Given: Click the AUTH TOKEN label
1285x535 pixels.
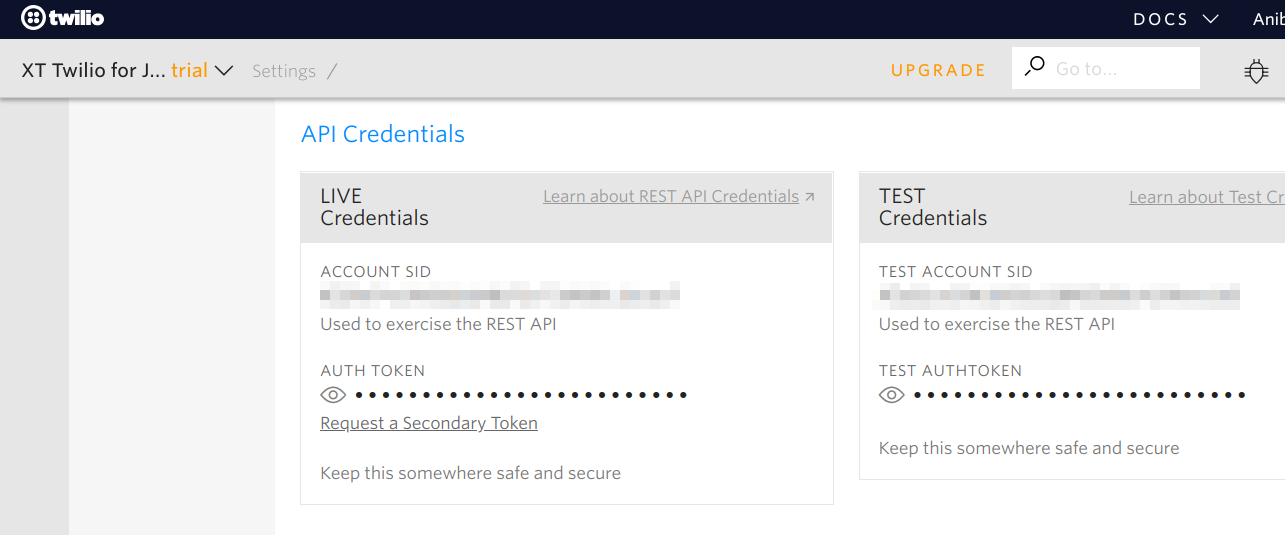Looking at the screenshot, I should click(373, 371).
